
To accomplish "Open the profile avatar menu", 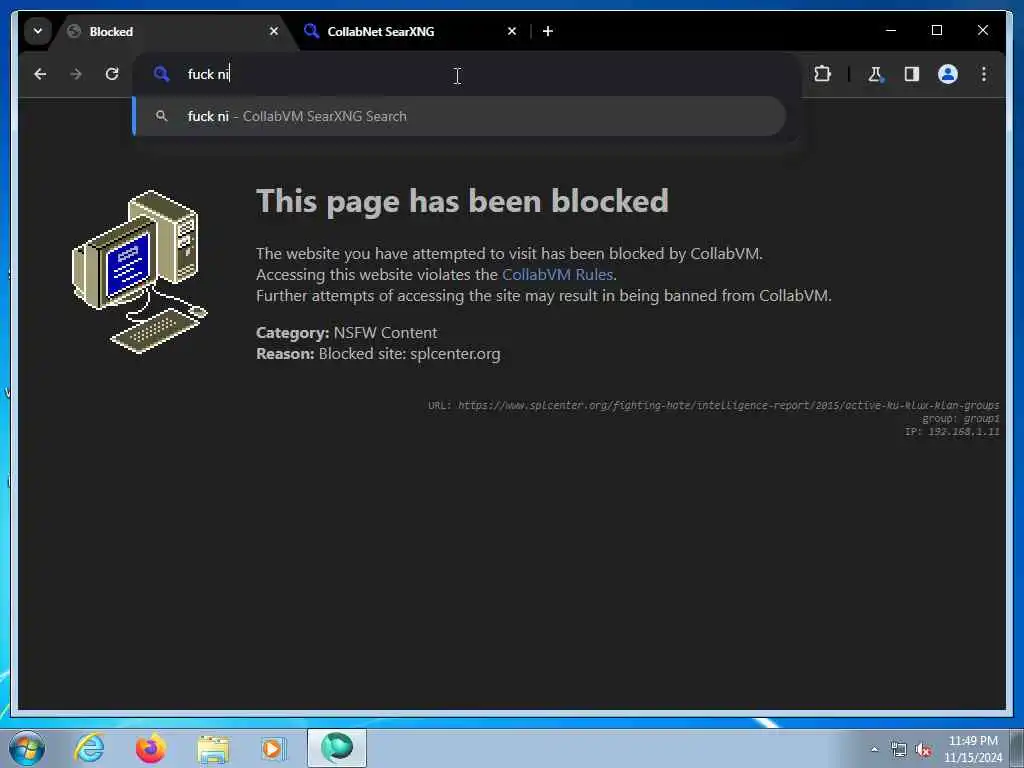I will [948, 74].
